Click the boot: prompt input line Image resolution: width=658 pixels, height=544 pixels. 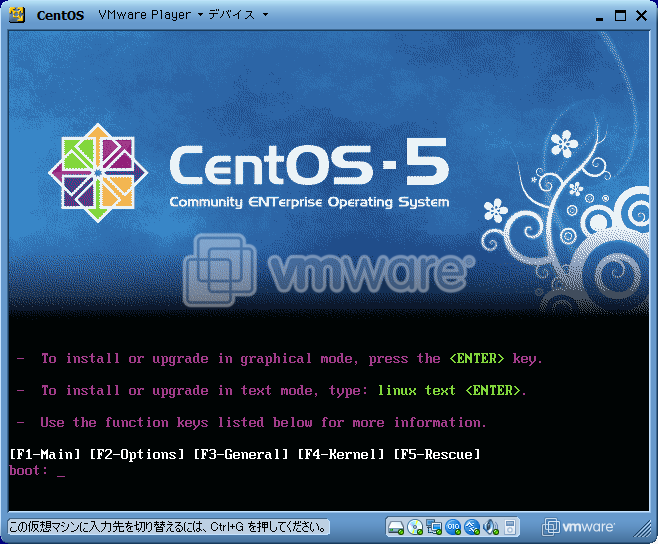coord(37,471)
